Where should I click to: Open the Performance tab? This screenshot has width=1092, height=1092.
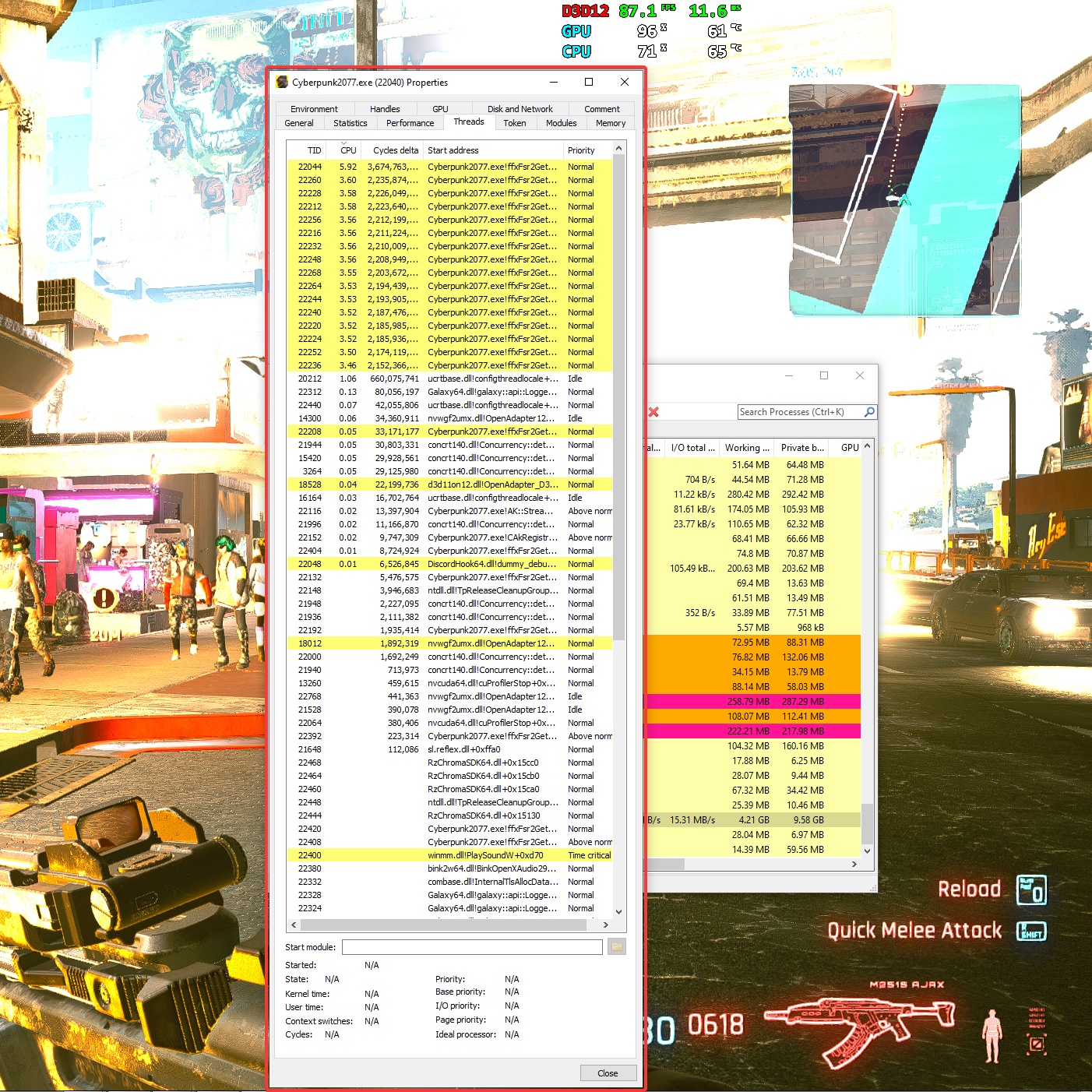coord(410,123)
